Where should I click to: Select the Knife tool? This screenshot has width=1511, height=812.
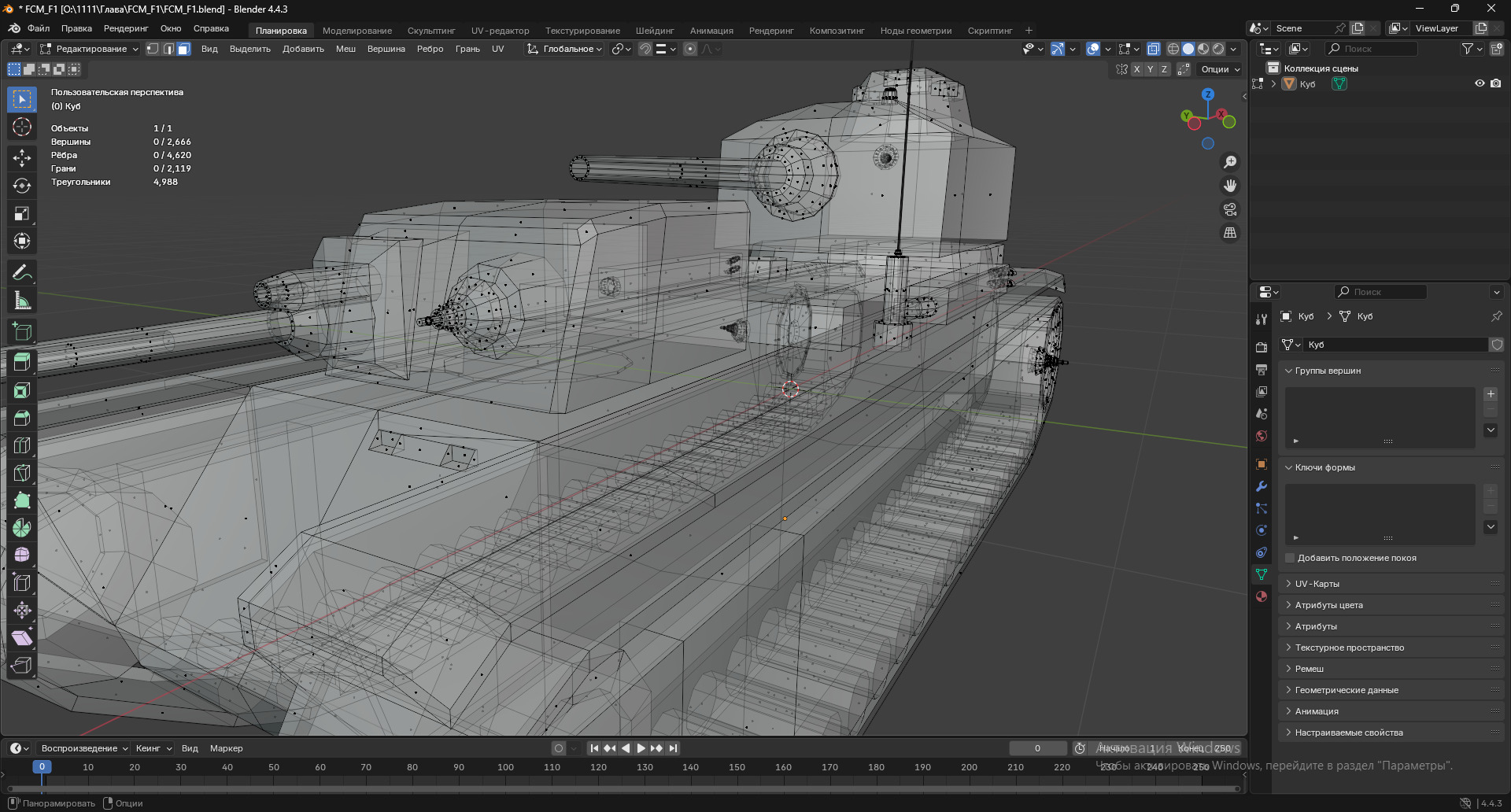point(22,473)
